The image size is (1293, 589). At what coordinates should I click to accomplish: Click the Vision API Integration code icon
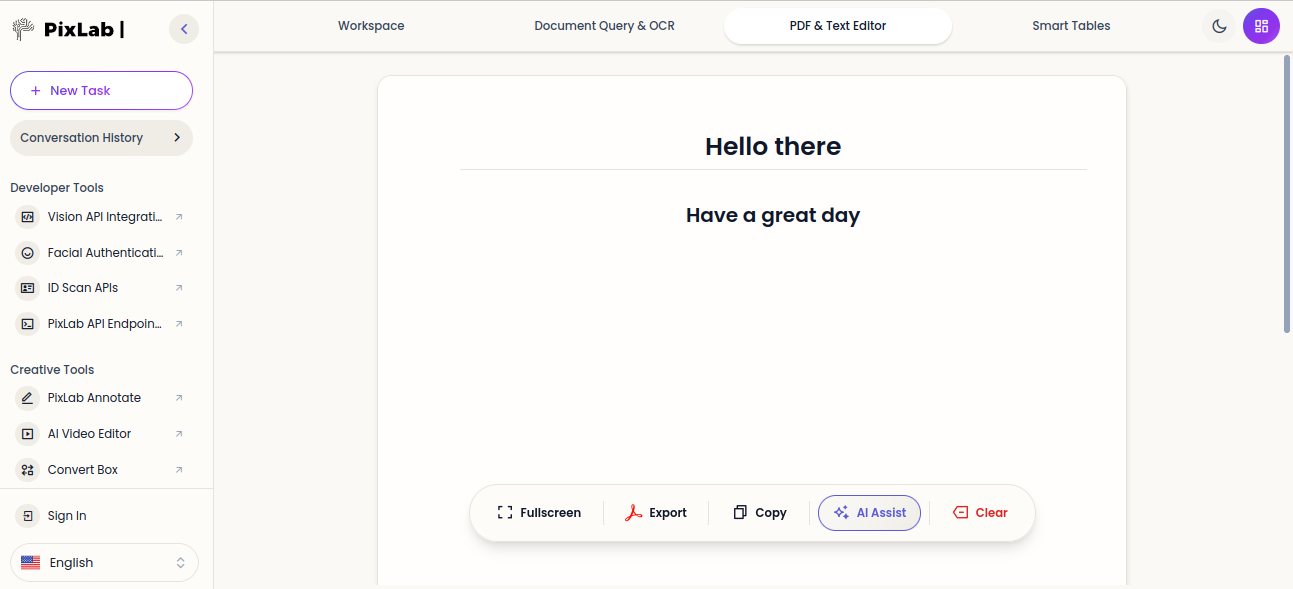click(27, 217)
